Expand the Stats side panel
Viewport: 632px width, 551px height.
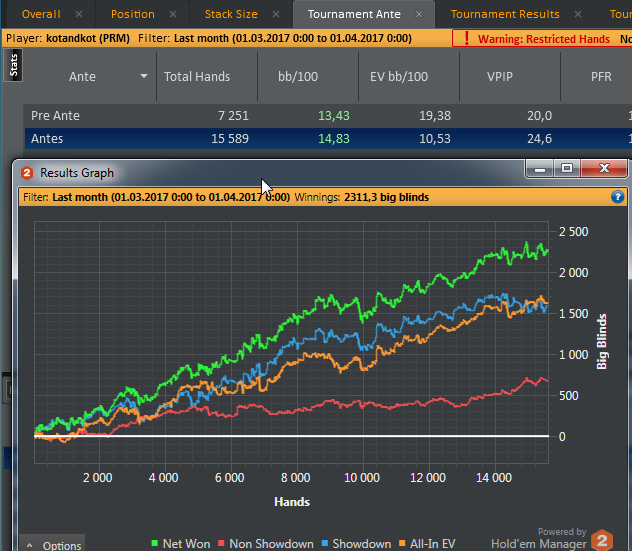(11, 68)
